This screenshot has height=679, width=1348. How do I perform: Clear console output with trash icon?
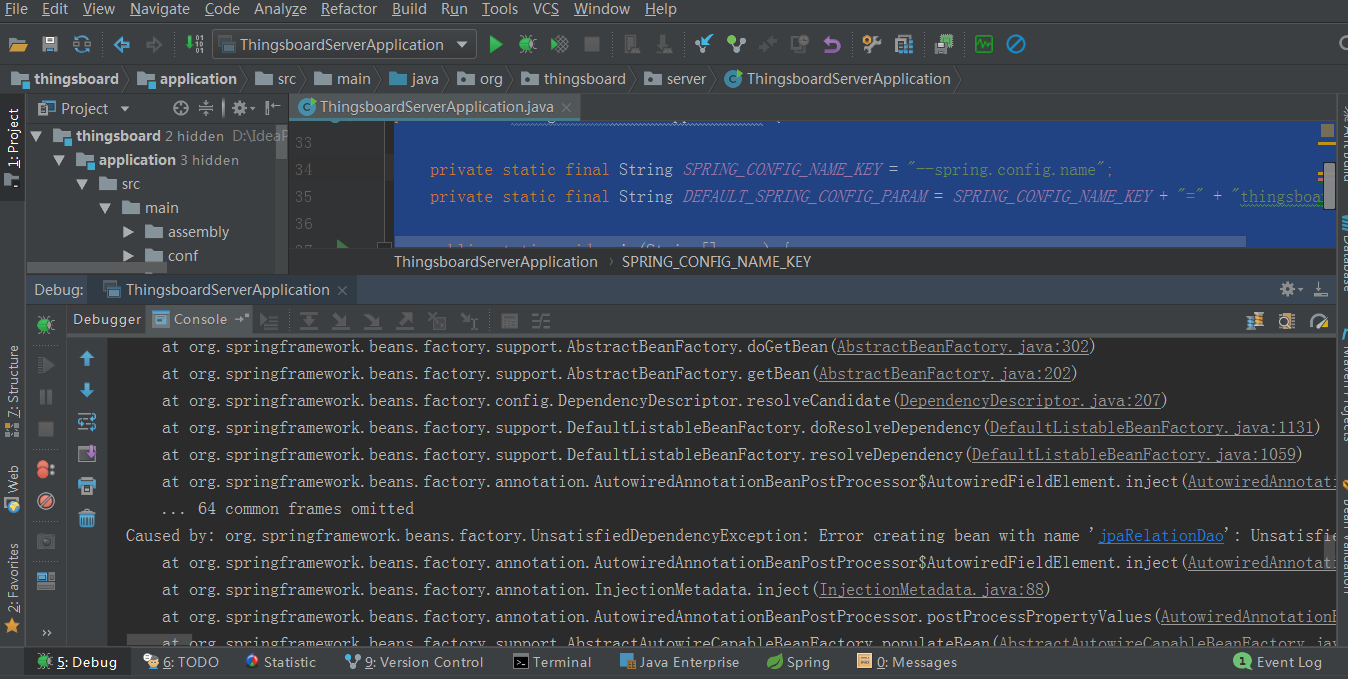coord(87,518)
